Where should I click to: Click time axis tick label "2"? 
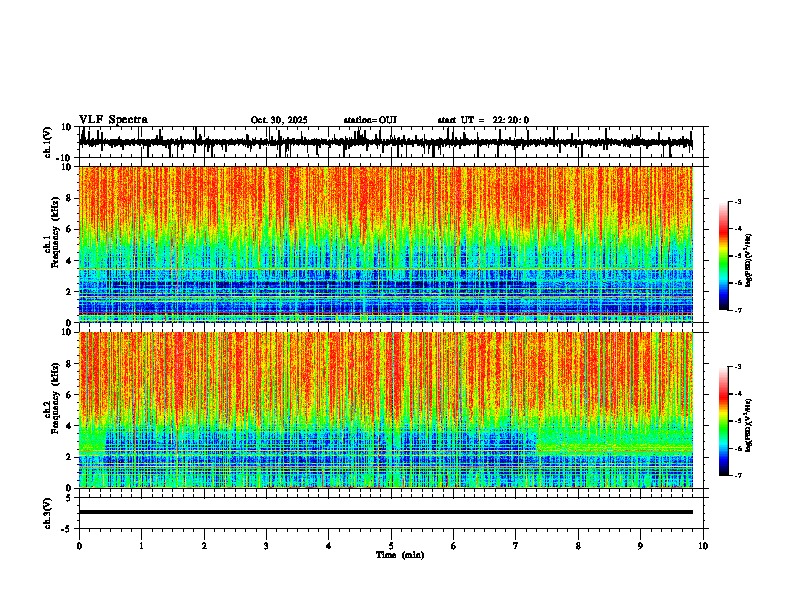click(x=204, y=546)
